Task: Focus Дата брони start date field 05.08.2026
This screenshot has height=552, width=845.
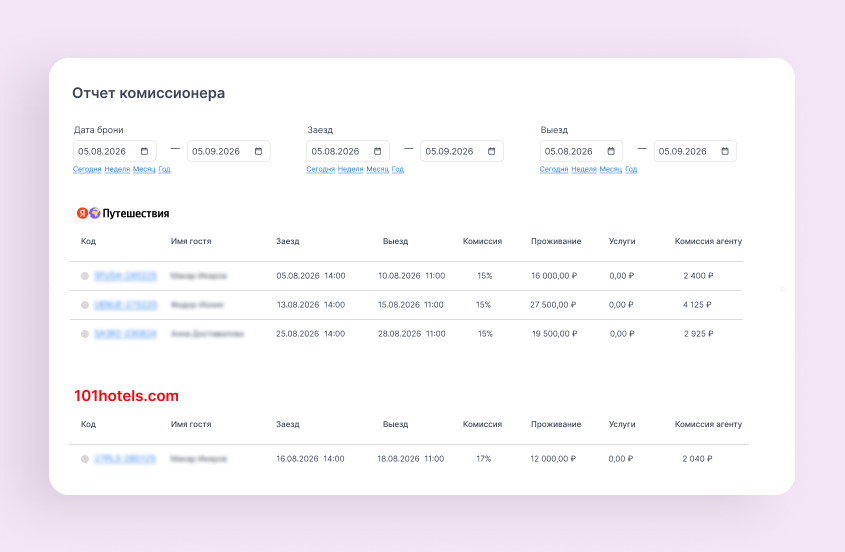Action: [x=115, y=151]
